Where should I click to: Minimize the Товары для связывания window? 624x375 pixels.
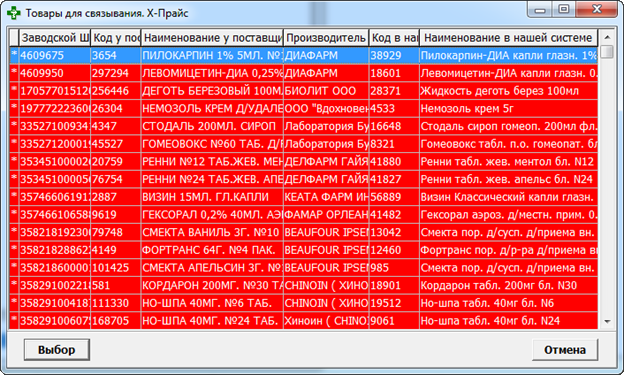[x=540, y=10]
